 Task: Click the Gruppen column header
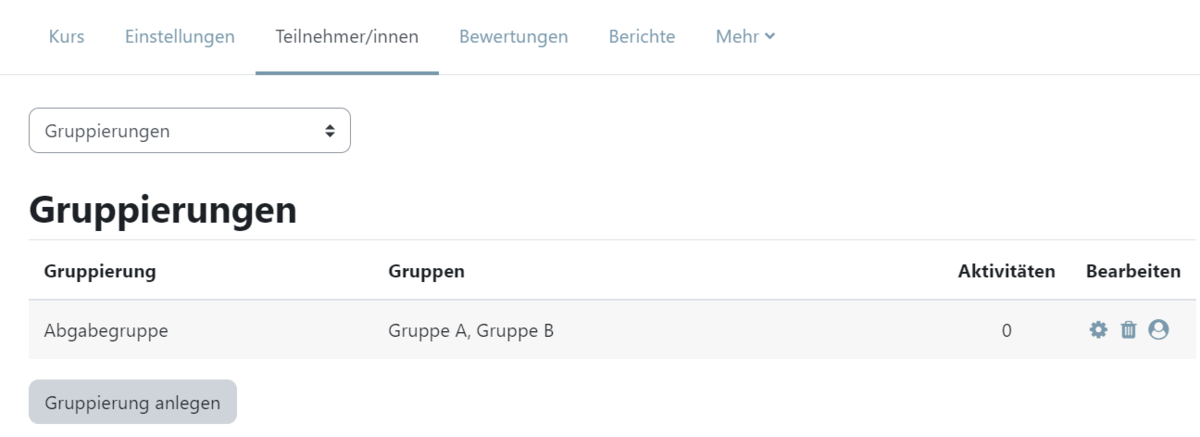pyautogui.click(x=426, y=271)
